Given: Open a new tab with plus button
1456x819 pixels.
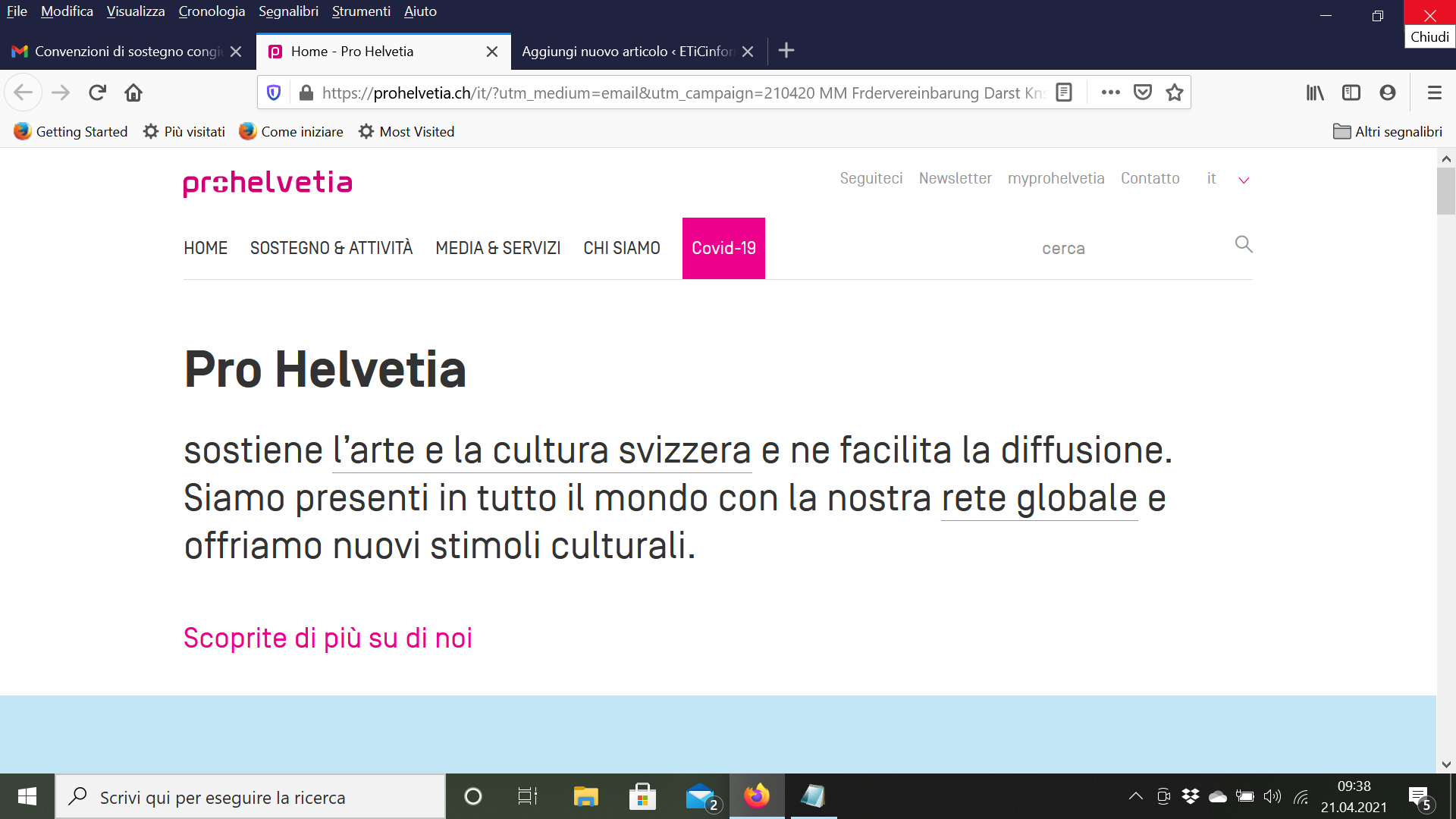Looking at the screenshot, I should coord(786,51).
